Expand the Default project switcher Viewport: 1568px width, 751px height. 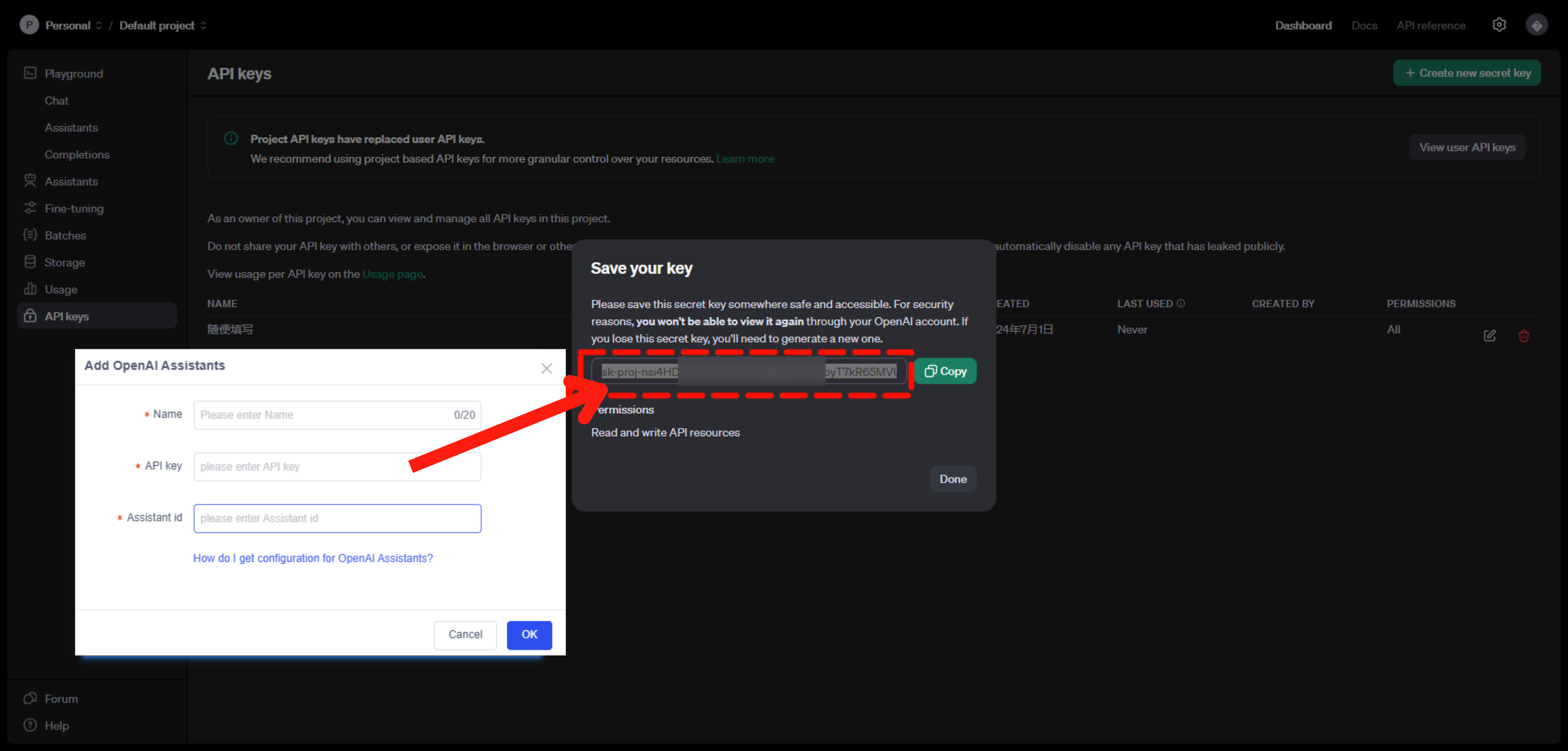pos(162,26)
